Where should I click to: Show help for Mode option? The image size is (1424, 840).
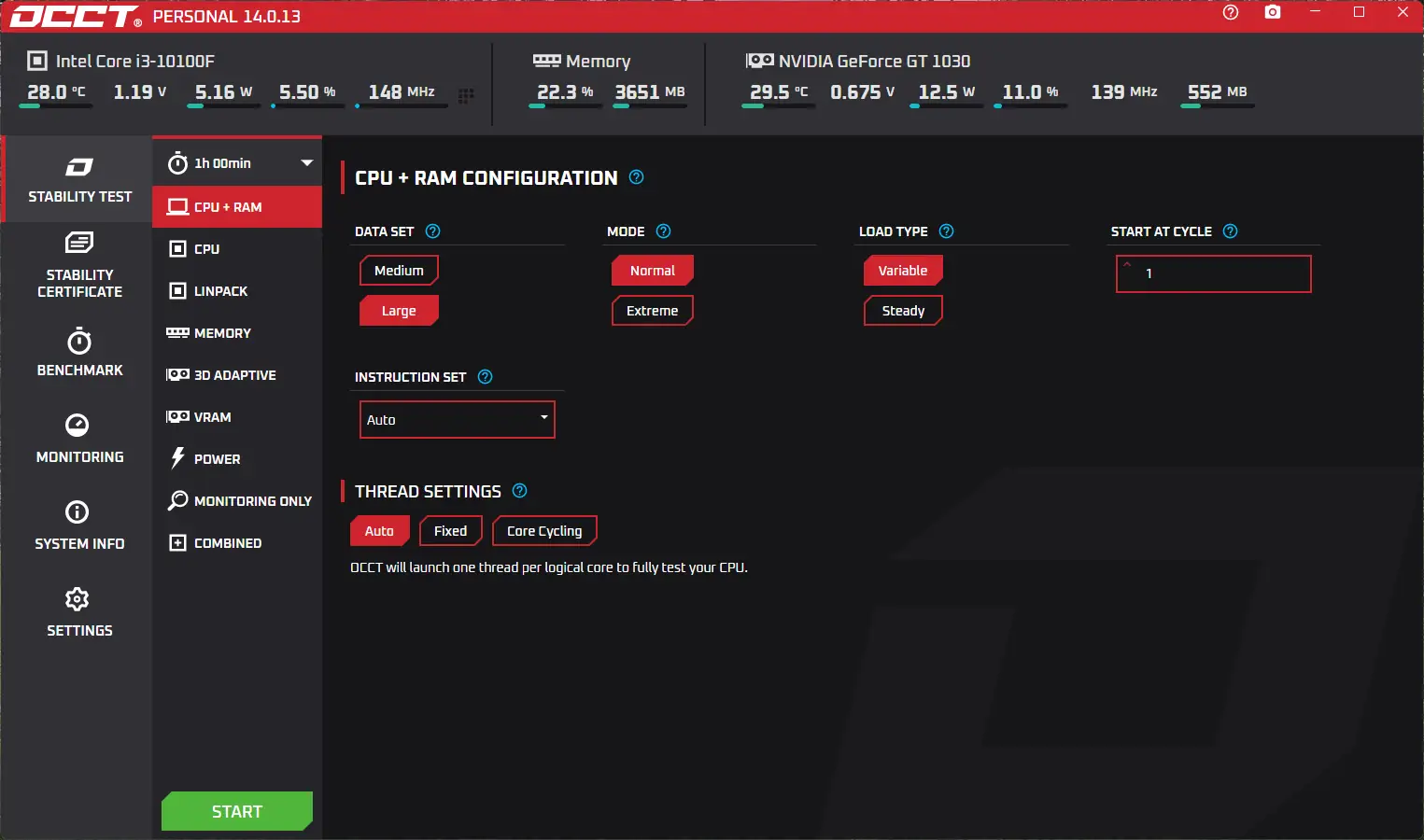664,231
